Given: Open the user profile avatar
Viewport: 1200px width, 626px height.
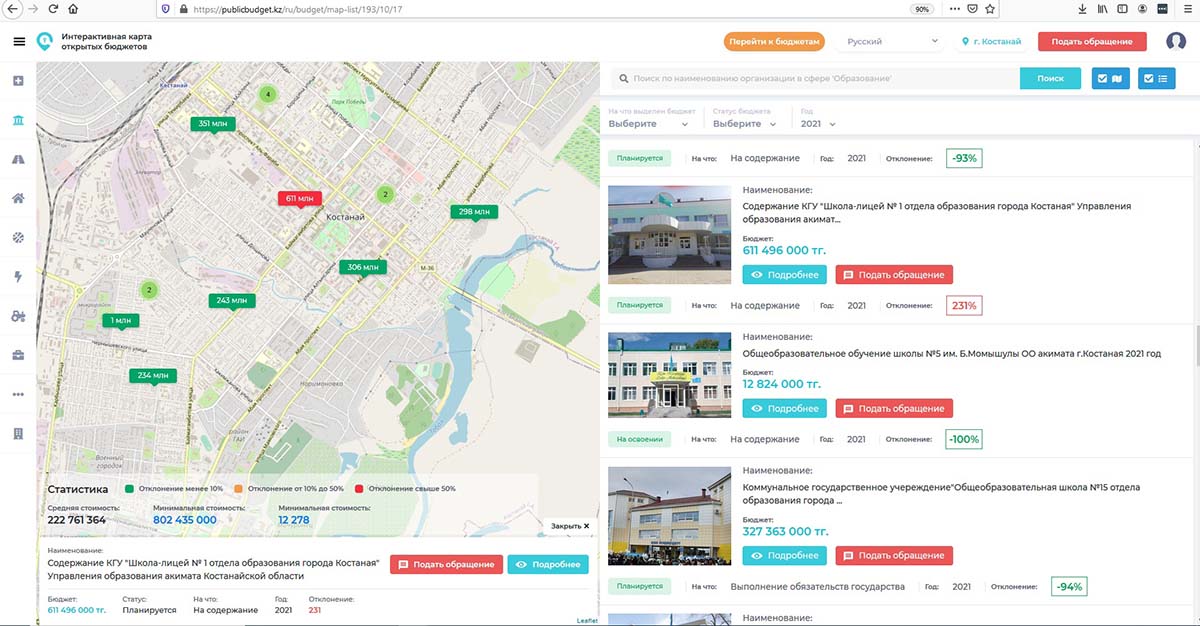Looking at the screenshot, I should [x=1175, y=41].
